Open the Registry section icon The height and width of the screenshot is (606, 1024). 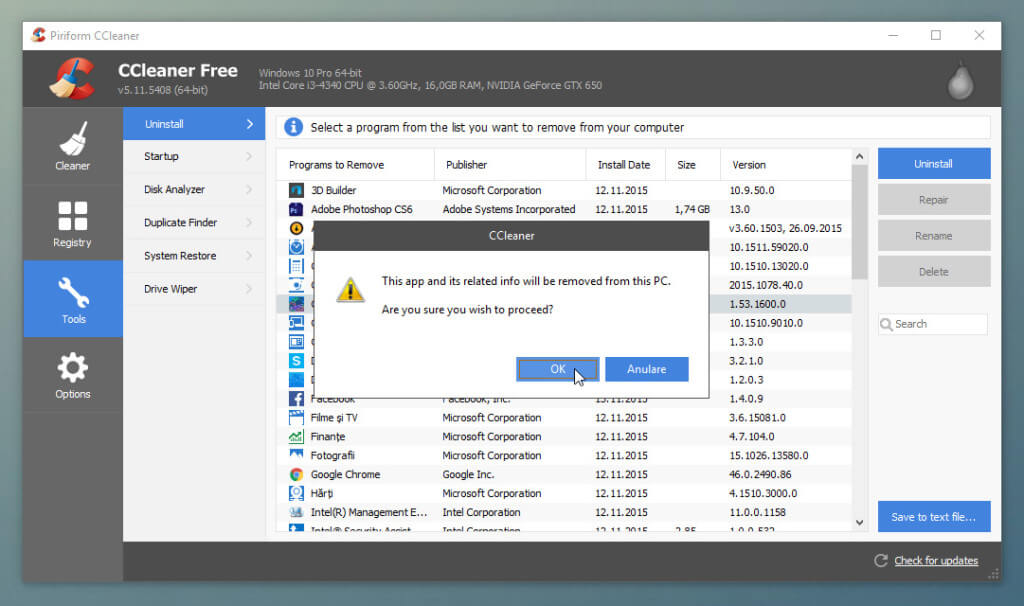click(72, 223)
